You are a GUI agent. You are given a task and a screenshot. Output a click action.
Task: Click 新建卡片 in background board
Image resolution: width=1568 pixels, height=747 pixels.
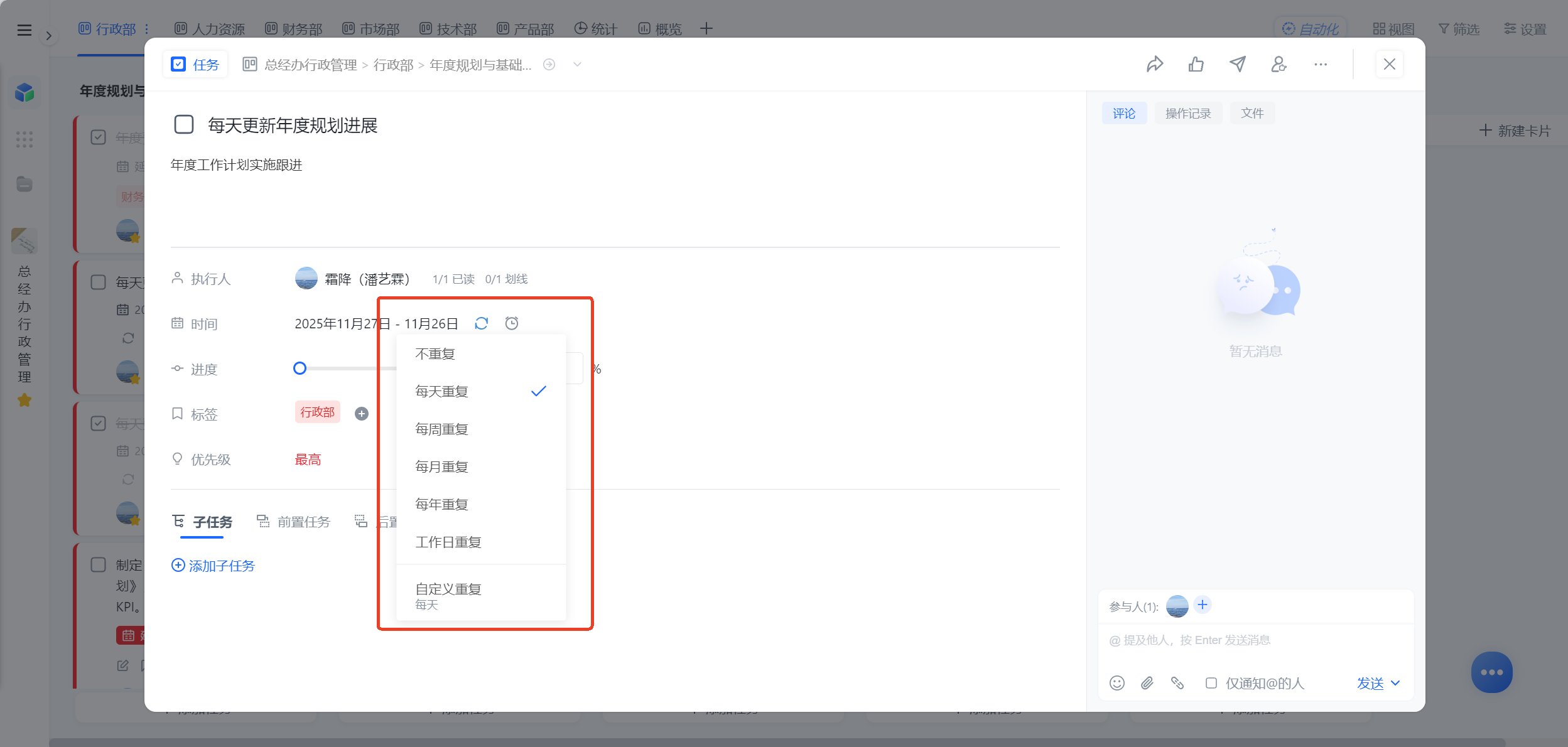1515,131
